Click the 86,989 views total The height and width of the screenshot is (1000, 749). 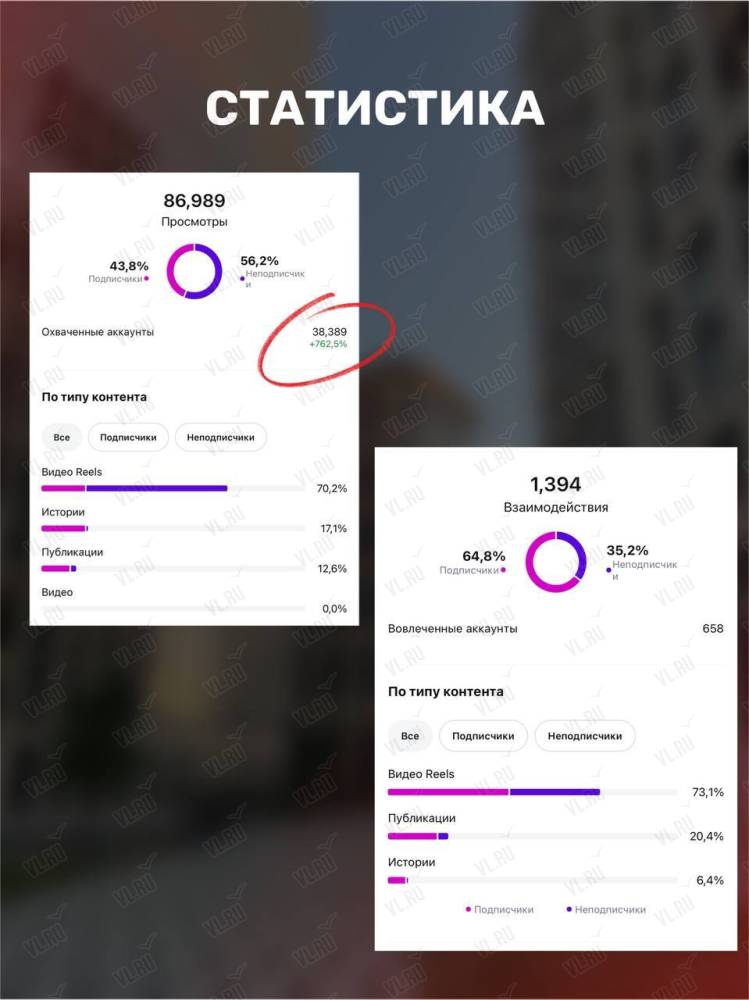[x=194, y=201]
